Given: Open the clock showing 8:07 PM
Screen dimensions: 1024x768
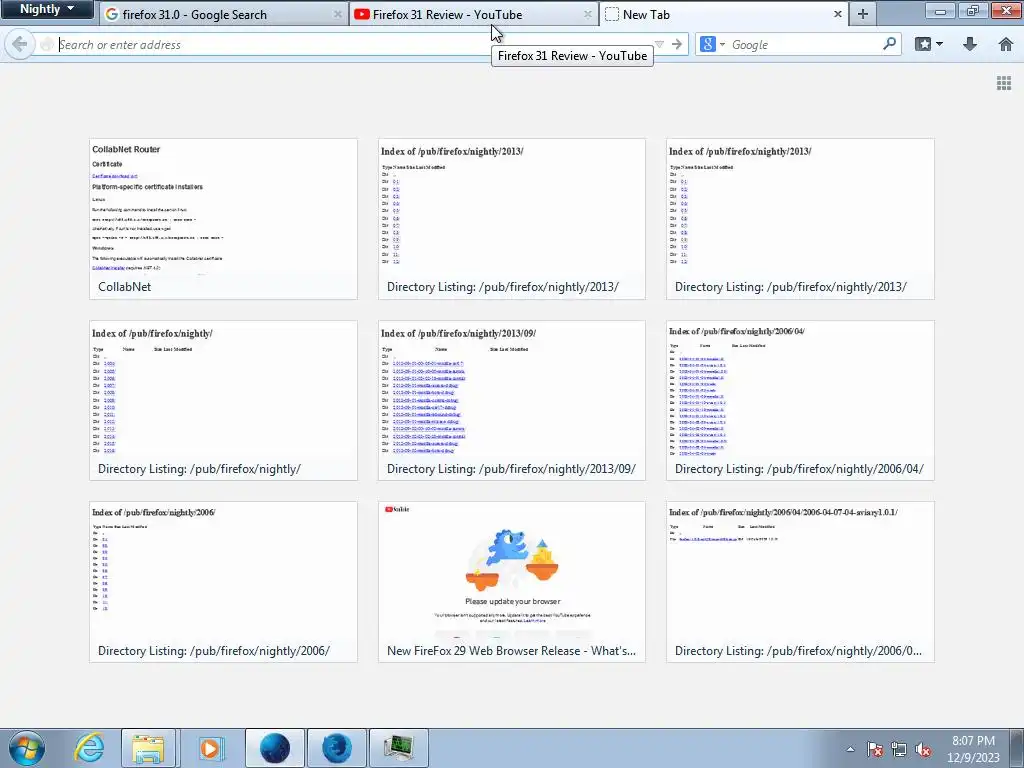Looking at the screenshot, I should click(973, 749).
